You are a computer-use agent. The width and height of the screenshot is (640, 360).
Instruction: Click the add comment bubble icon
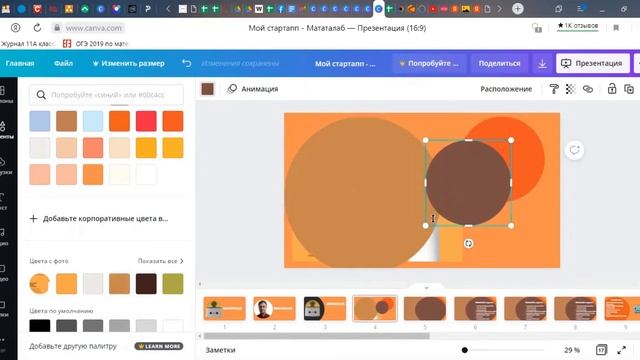coord(574,150)
